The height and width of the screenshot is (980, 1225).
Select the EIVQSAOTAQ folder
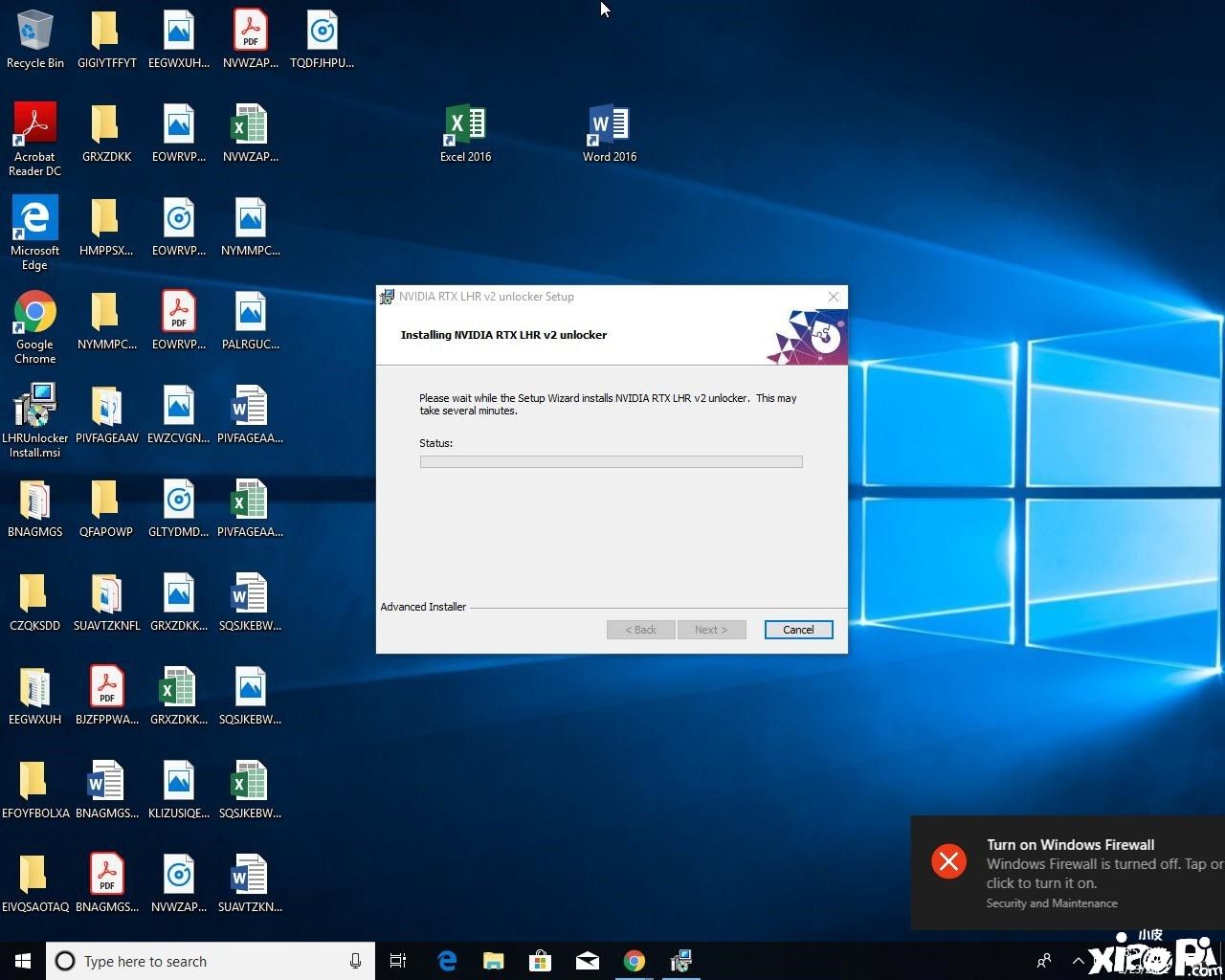(x=35, y=883)
